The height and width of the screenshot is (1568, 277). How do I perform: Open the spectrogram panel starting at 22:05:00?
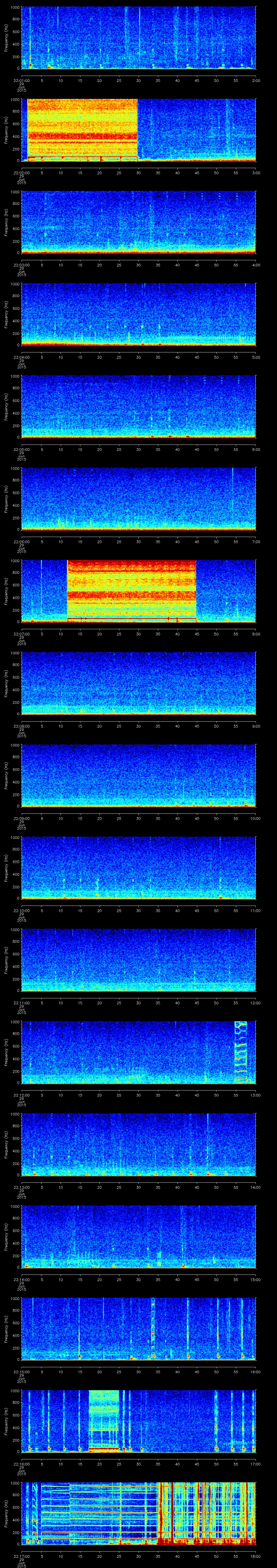139,407
